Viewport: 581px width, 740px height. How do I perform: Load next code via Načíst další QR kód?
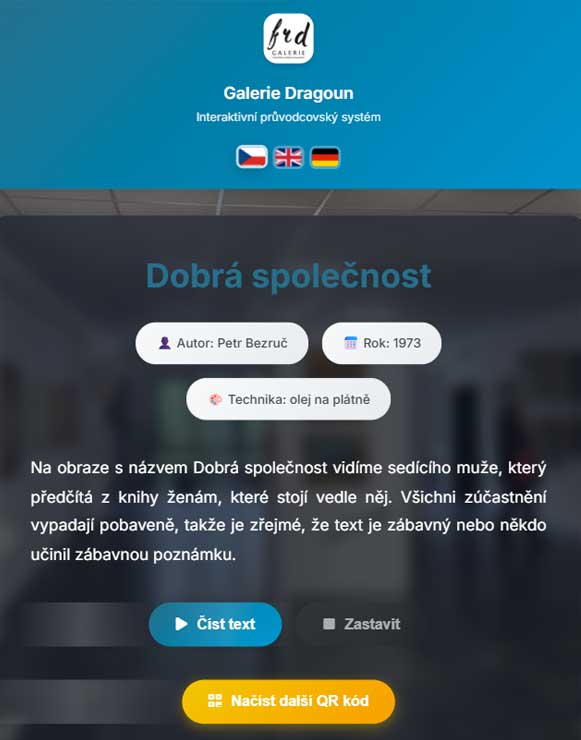(288, 701)
